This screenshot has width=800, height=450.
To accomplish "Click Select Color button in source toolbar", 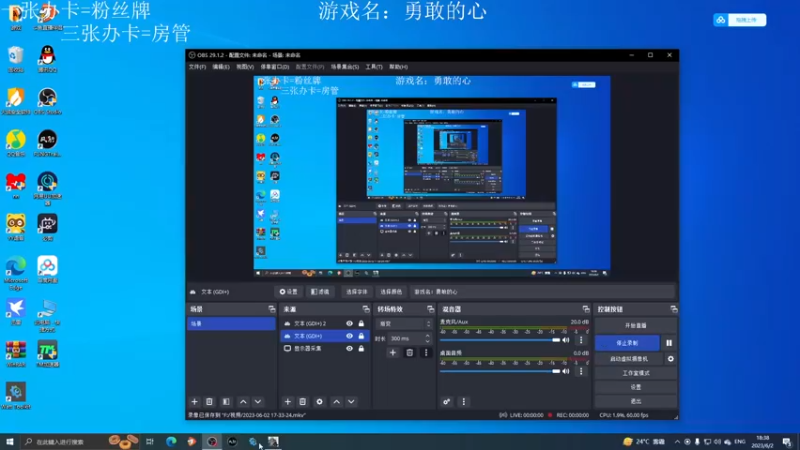I will click(391, 292).
